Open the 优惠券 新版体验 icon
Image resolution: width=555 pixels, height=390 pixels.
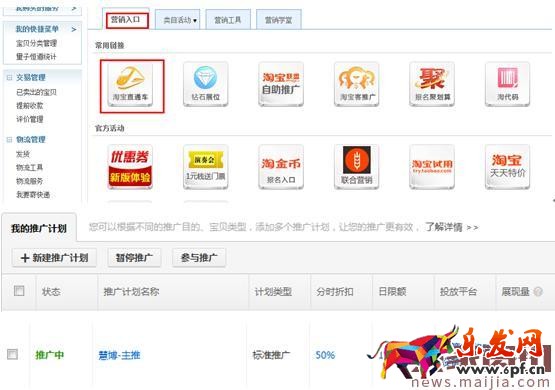pos(130,167)
